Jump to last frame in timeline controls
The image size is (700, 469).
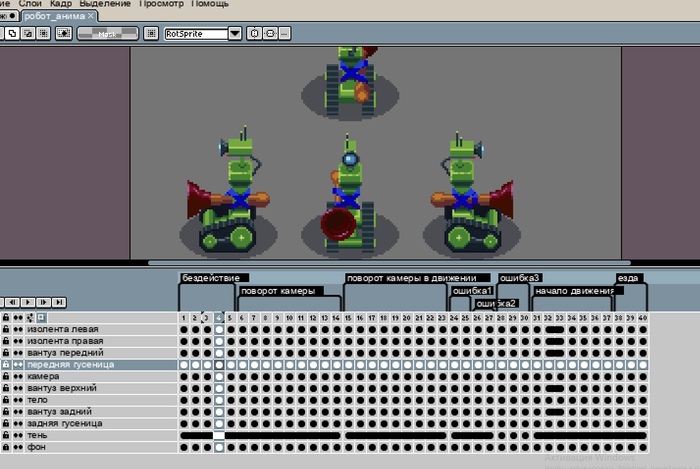point(59,302)
